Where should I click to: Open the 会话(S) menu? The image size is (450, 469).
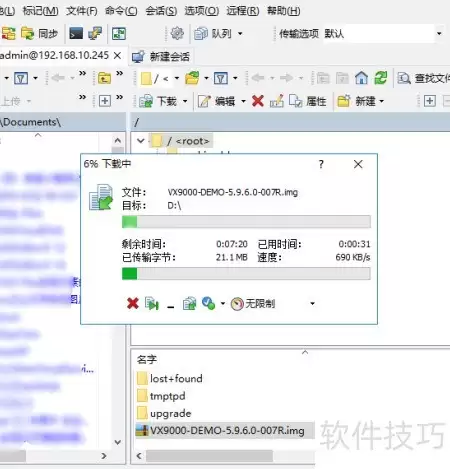coord(161,11)
